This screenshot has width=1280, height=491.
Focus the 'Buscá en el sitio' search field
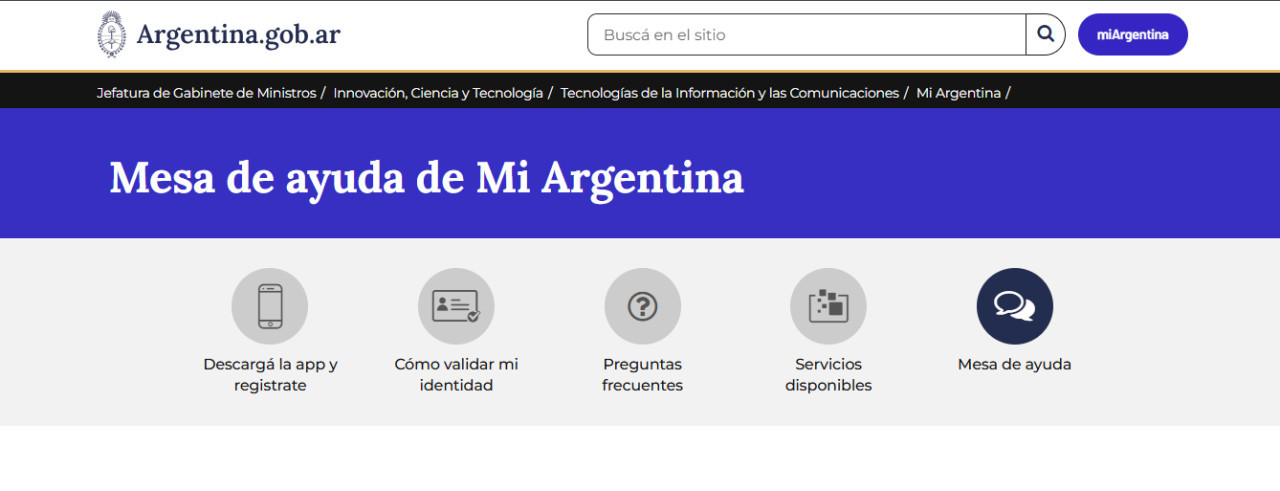[807, 34]
